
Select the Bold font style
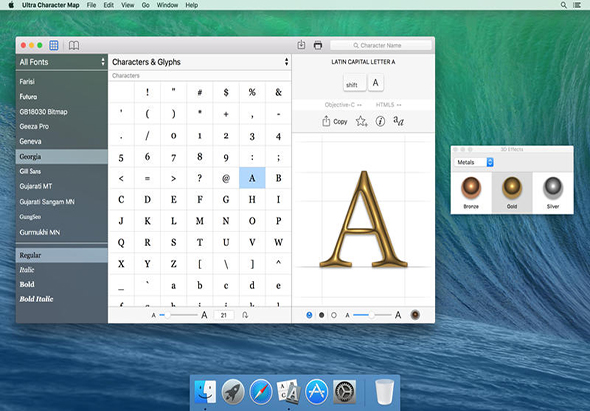(x=62, y=284)
